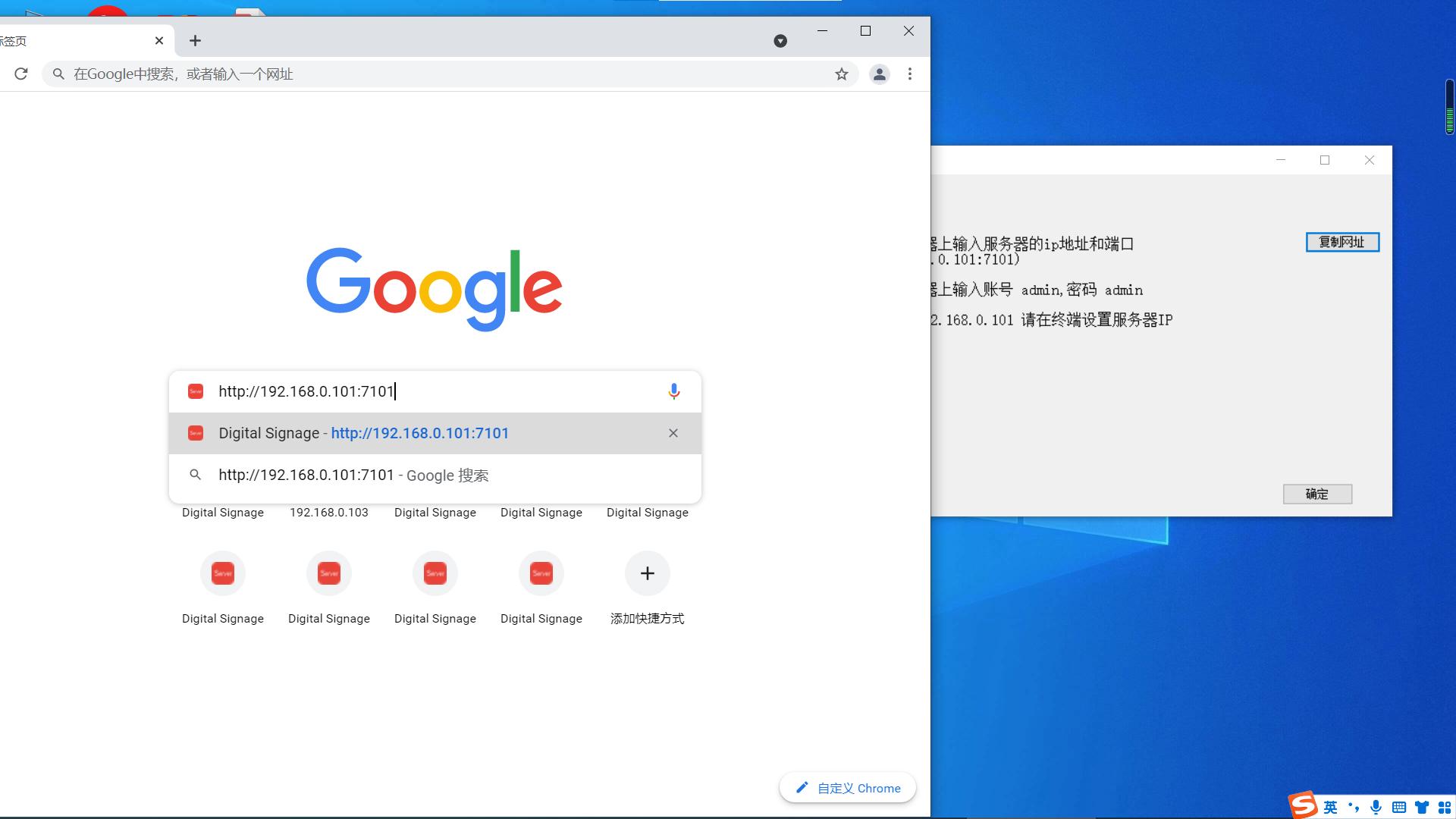Start voice search with the microphone icon
This screenshot has height=819, width=1456.
[673, 391]
